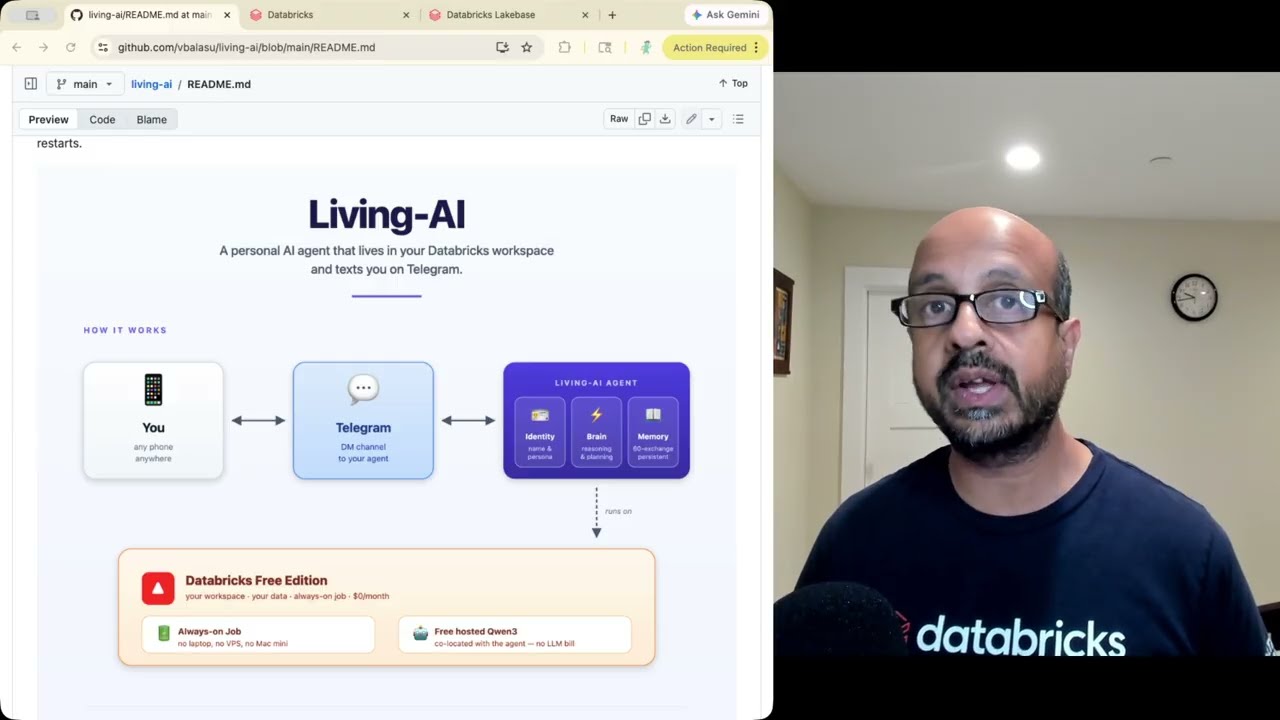The height and width of the screenshot is (720, 1280).
Task: Click the Ask Gemini button
Action: [x=726, y=15]
